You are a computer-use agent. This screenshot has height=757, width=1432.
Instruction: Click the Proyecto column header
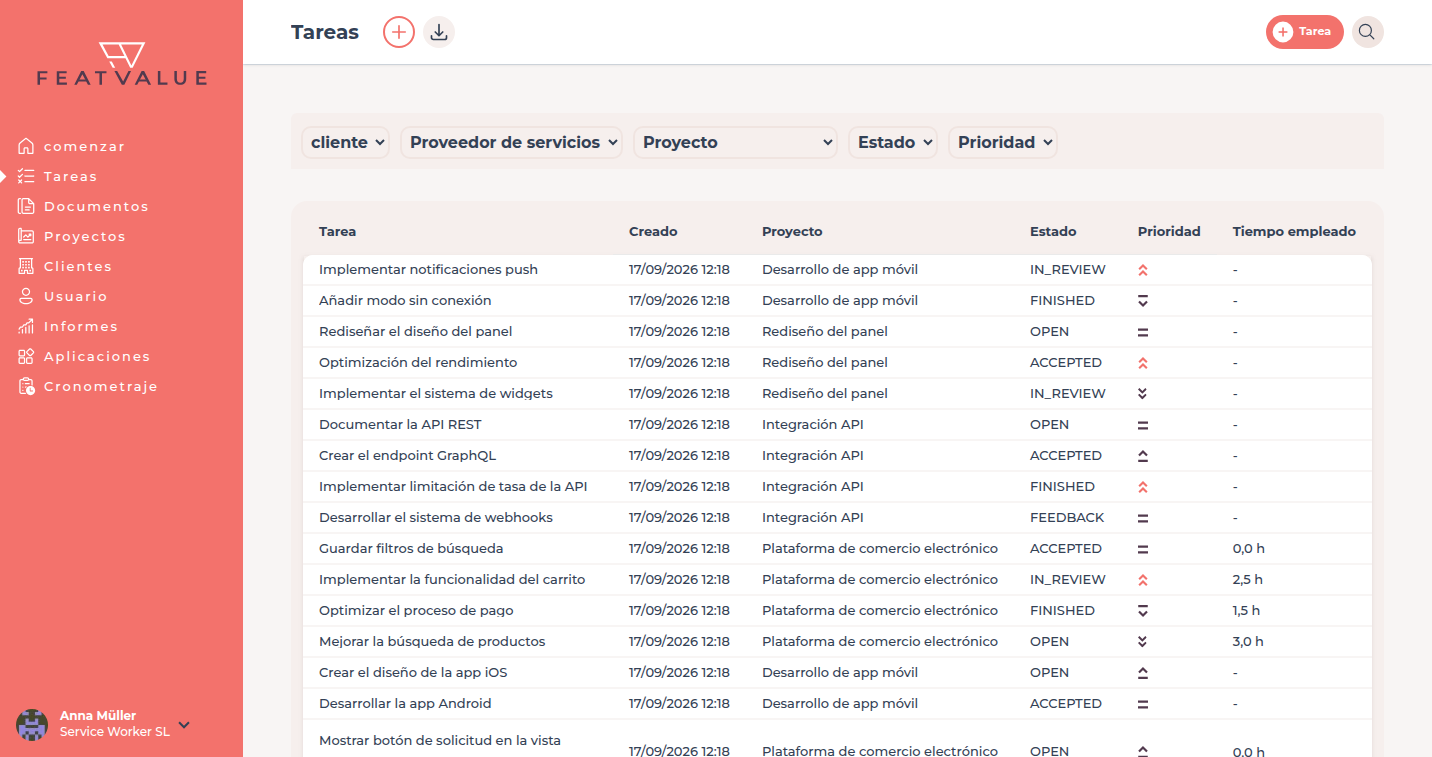click(x=792, y=231)
